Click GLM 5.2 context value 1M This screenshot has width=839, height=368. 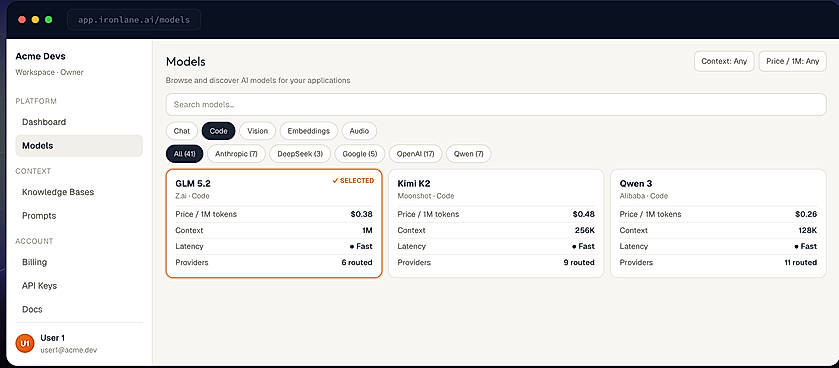pyautogui.click(x=367, y=231)
